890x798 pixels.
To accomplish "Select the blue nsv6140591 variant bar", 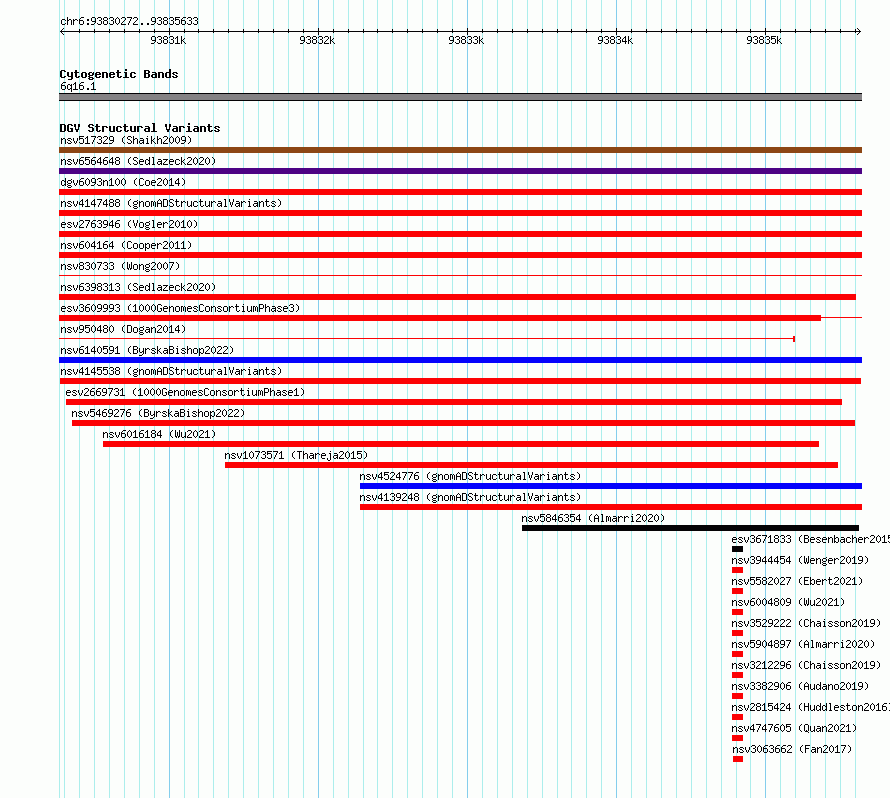I will click(x=460, y=360).
